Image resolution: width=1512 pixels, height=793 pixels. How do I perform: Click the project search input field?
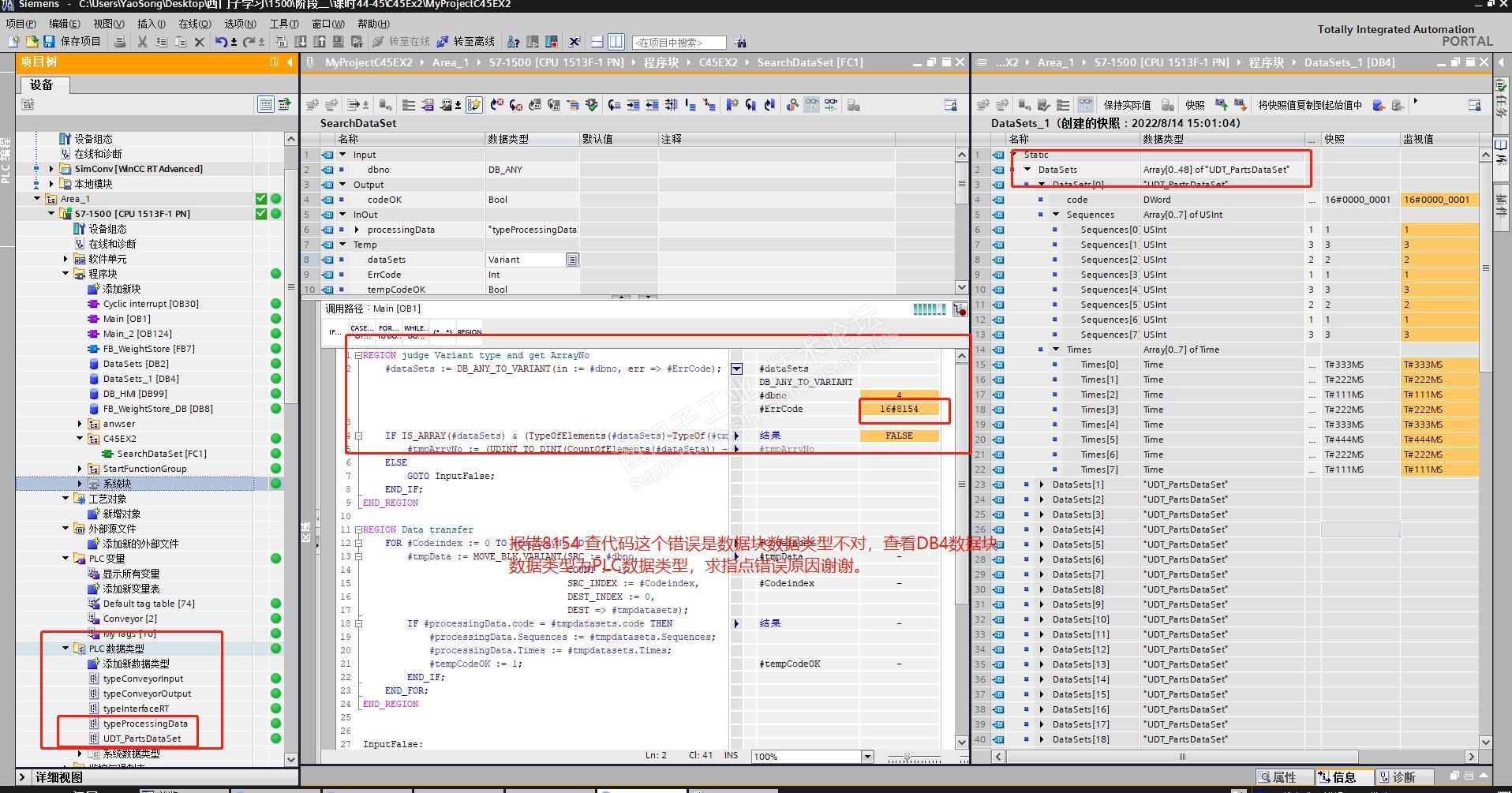click(x=679, y=43)
